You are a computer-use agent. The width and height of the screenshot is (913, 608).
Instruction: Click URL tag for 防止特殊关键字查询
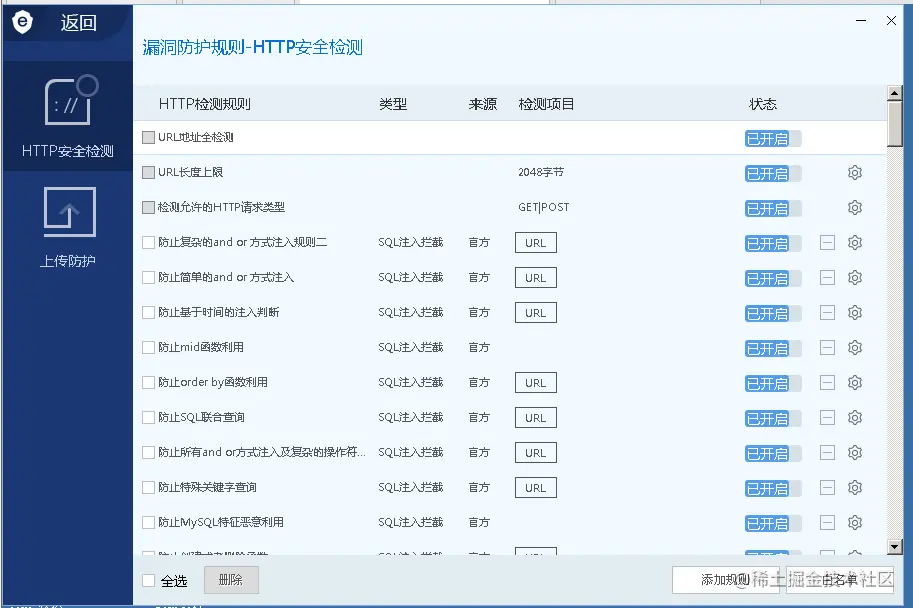(x=536, y=487)
